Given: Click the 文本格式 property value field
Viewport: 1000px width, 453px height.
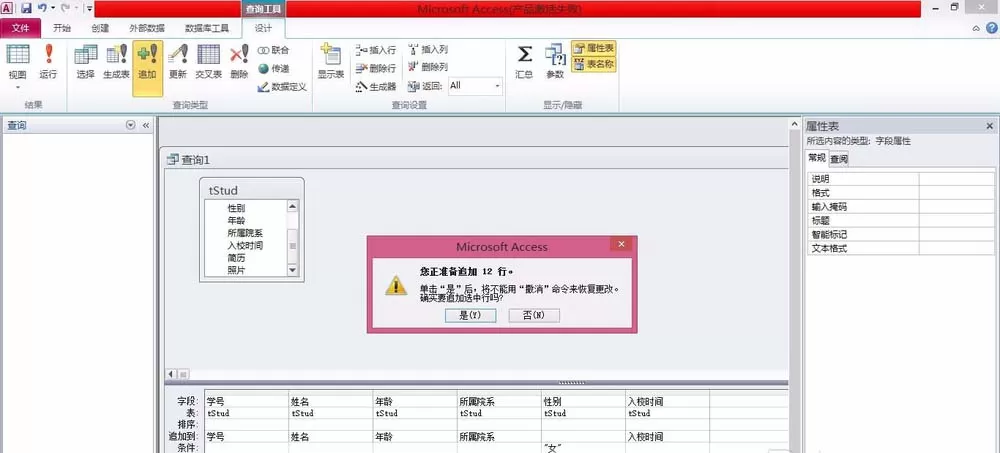Looking at the screenshot, I should pyautogui.click(x=957, y=248).
